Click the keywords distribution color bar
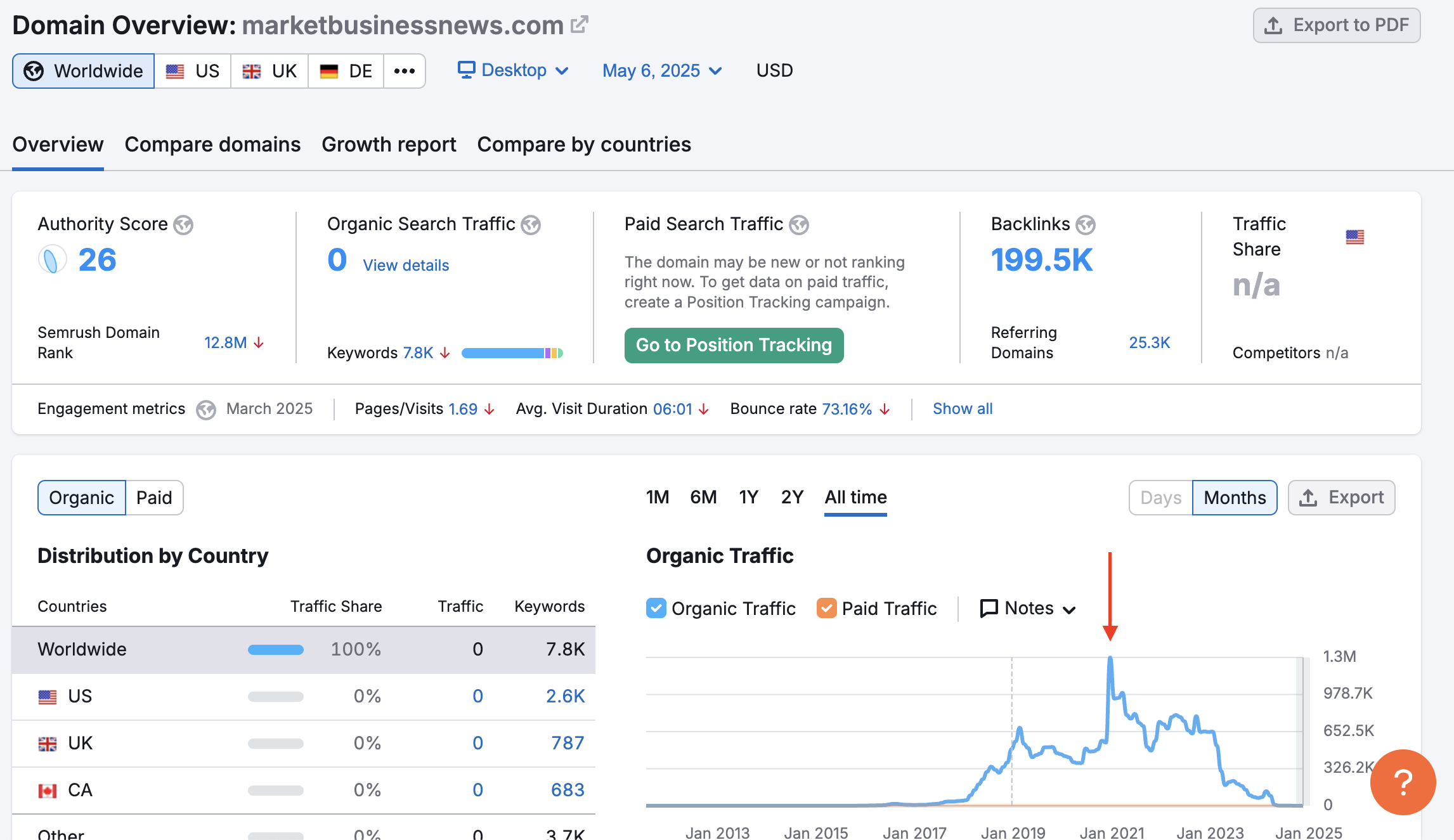Image resolution: width=1454 pixels, height=840 pixels. coord(512,353)
